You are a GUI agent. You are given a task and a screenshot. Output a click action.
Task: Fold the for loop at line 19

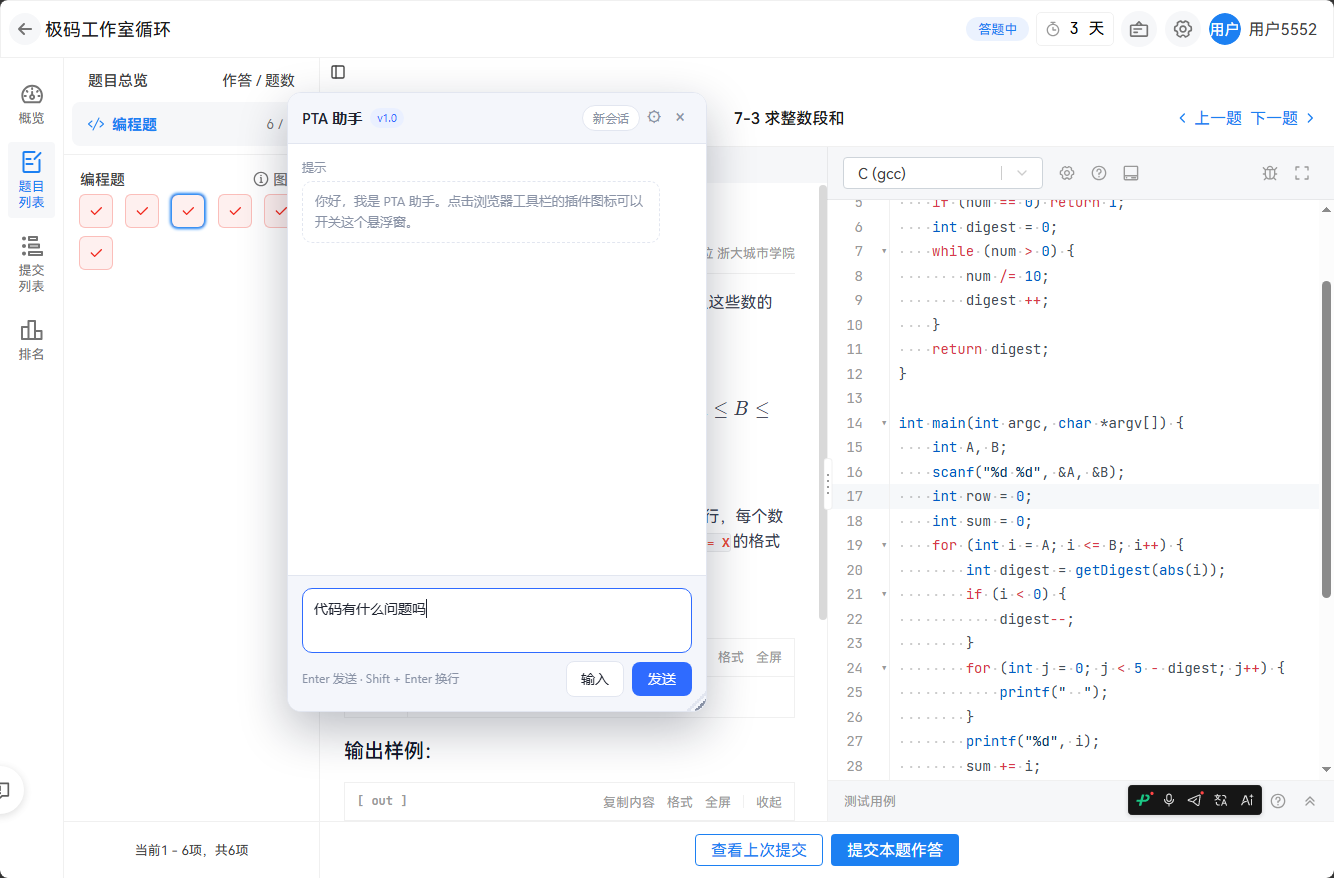884,546
